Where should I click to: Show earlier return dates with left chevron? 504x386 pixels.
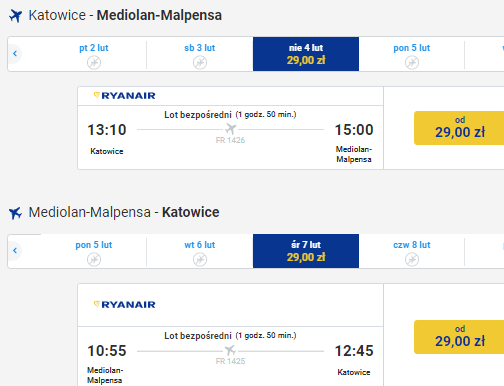pos(15,250)
